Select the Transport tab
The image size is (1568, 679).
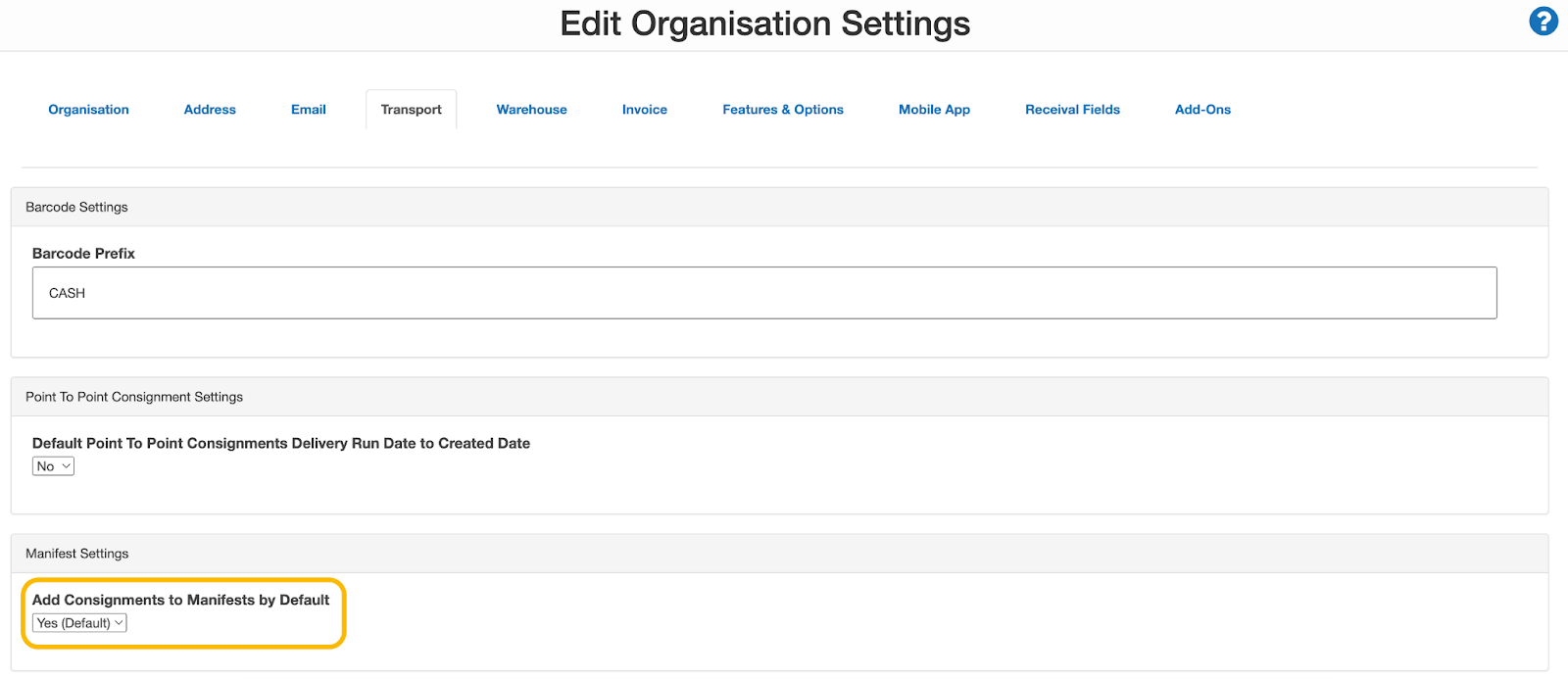[x=411, y=110]
